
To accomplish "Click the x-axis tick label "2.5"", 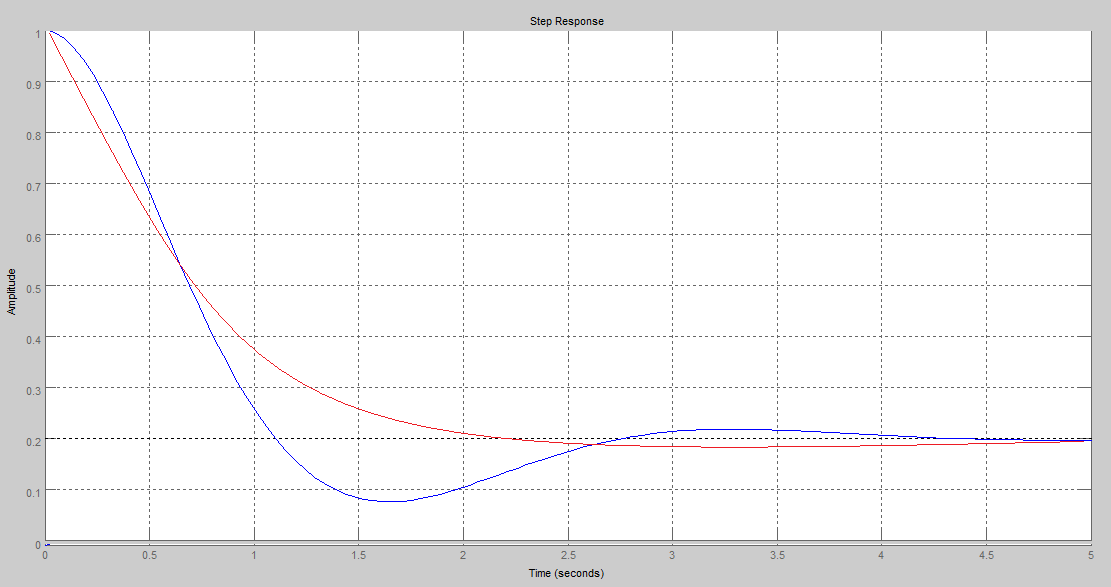I will [x=568, y=555].
